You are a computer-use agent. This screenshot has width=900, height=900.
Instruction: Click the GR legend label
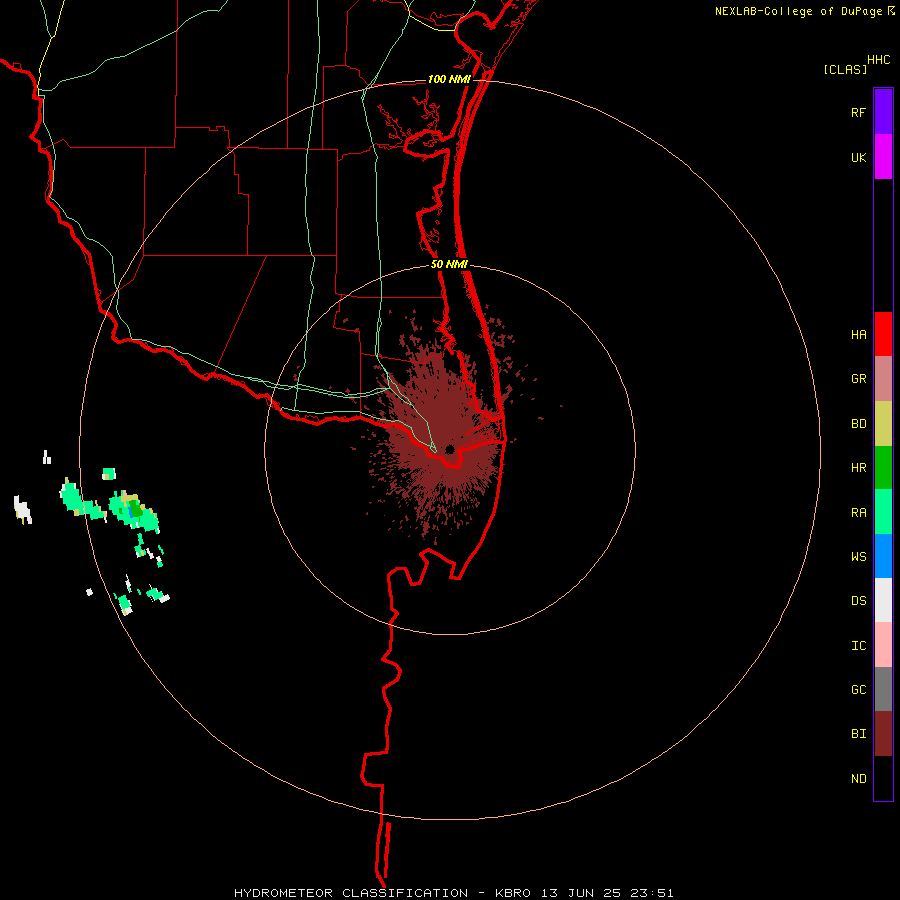pyautogui.click(x=859, y=379)
